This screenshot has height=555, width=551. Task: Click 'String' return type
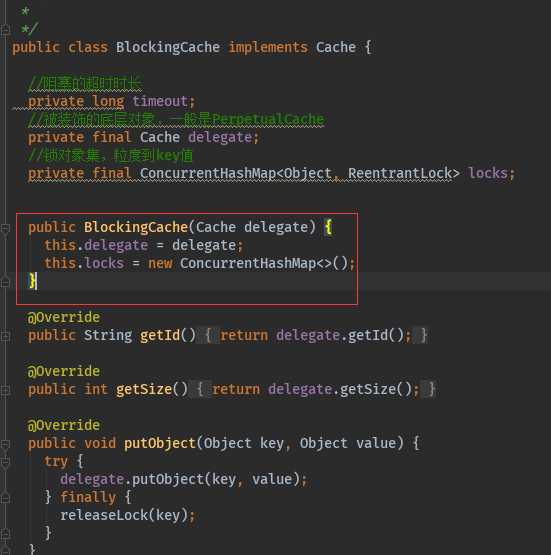108,336
